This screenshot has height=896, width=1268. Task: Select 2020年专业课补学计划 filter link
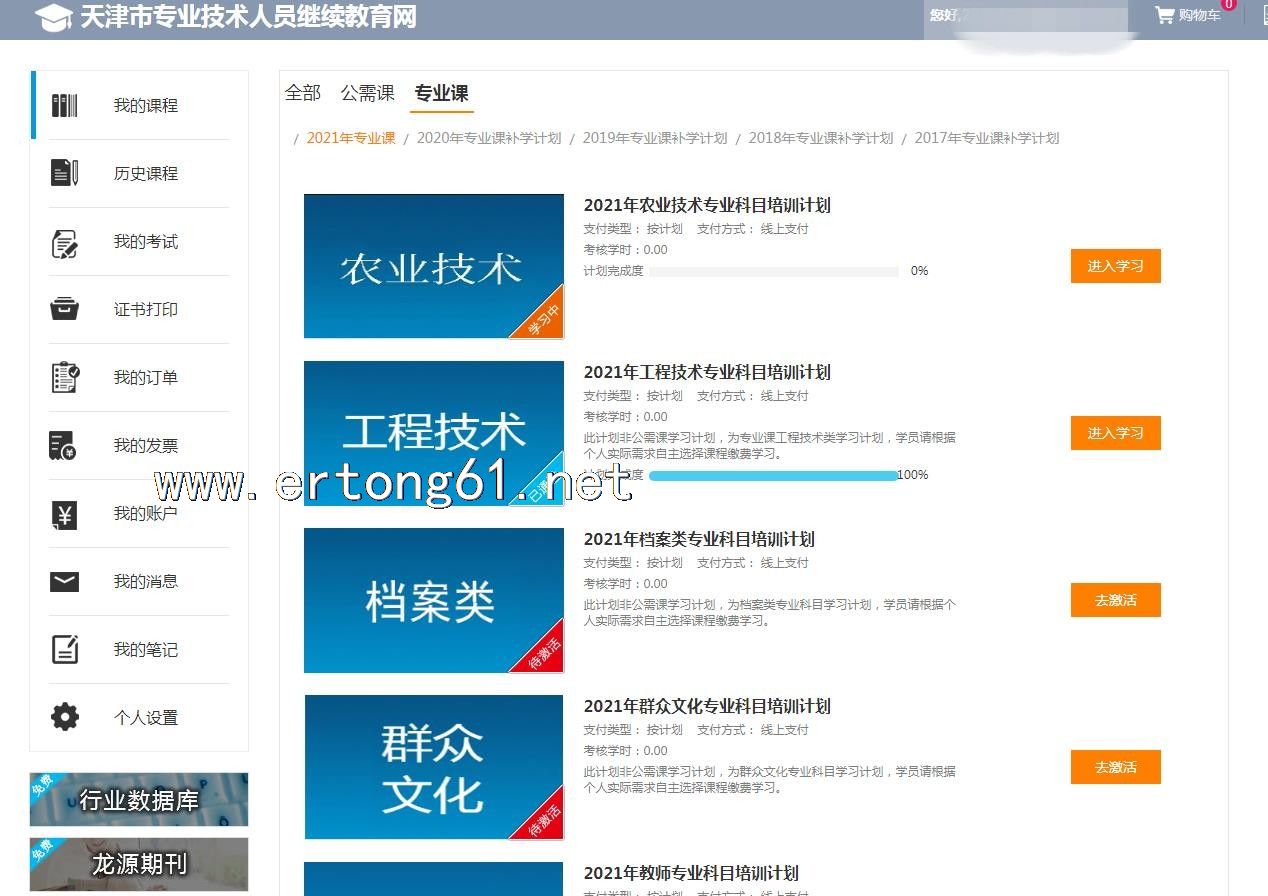tap(489, 138)
